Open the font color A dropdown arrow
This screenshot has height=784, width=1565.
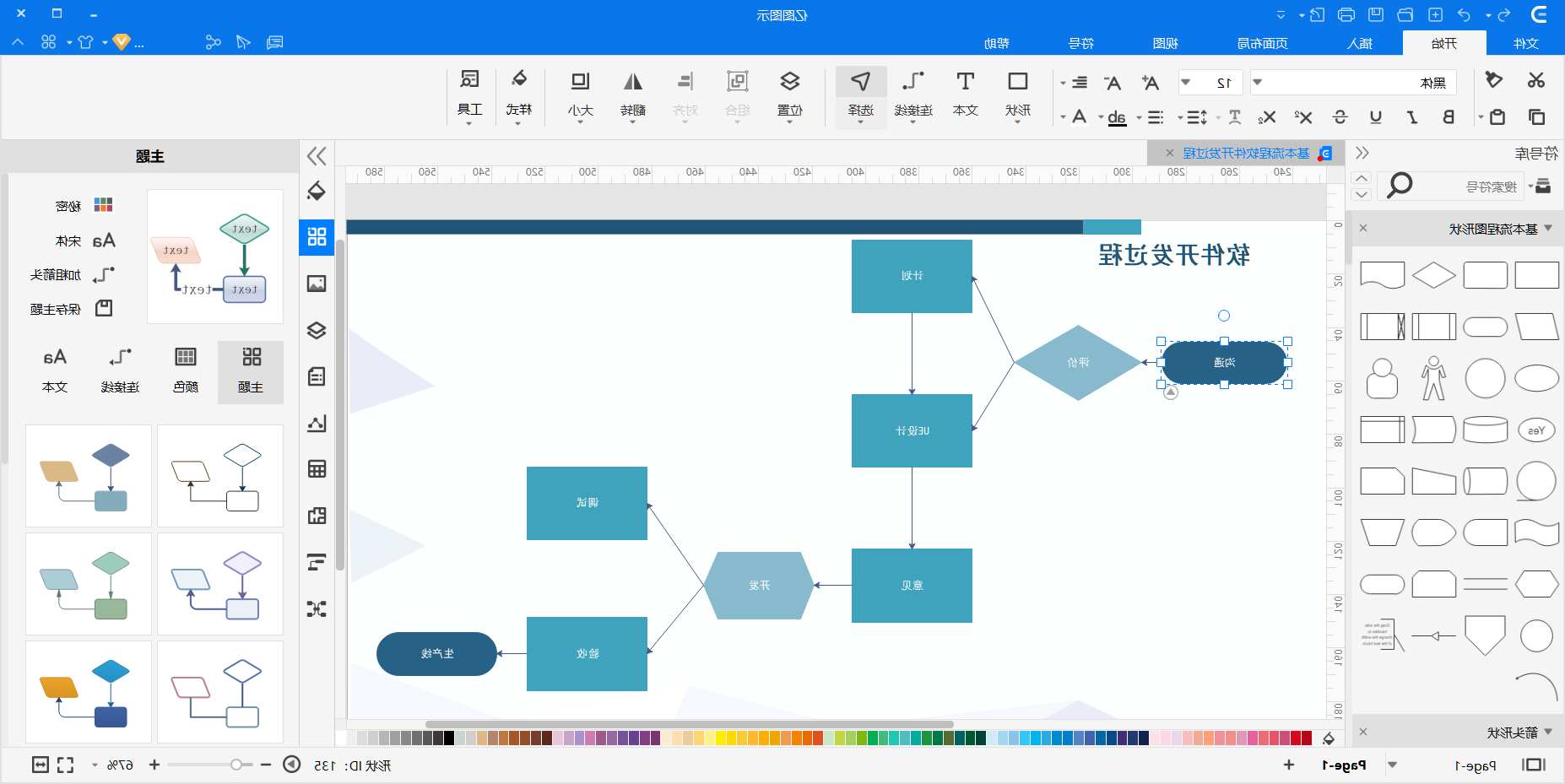pyautogui.click(x=1063, y=117)
